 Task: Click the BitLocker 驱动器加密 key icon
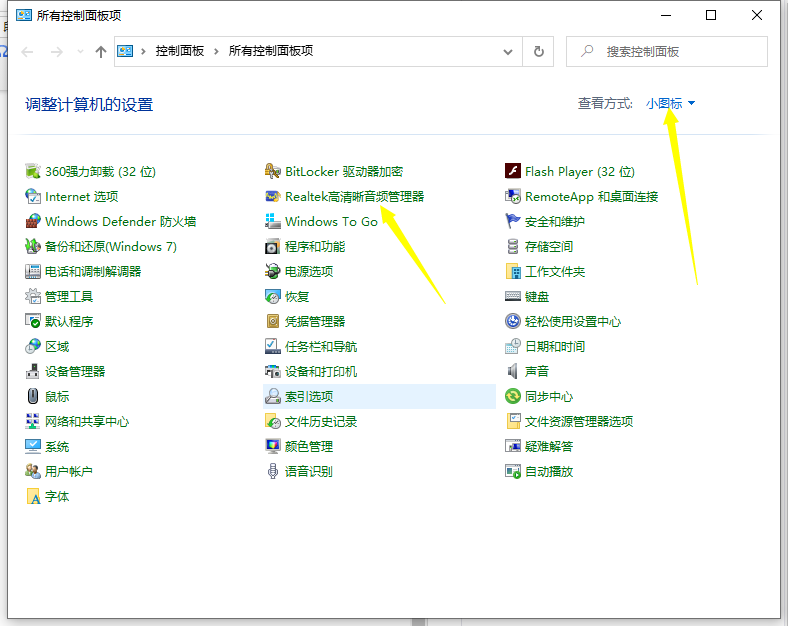pyautogui.click(x=272, y=171)
